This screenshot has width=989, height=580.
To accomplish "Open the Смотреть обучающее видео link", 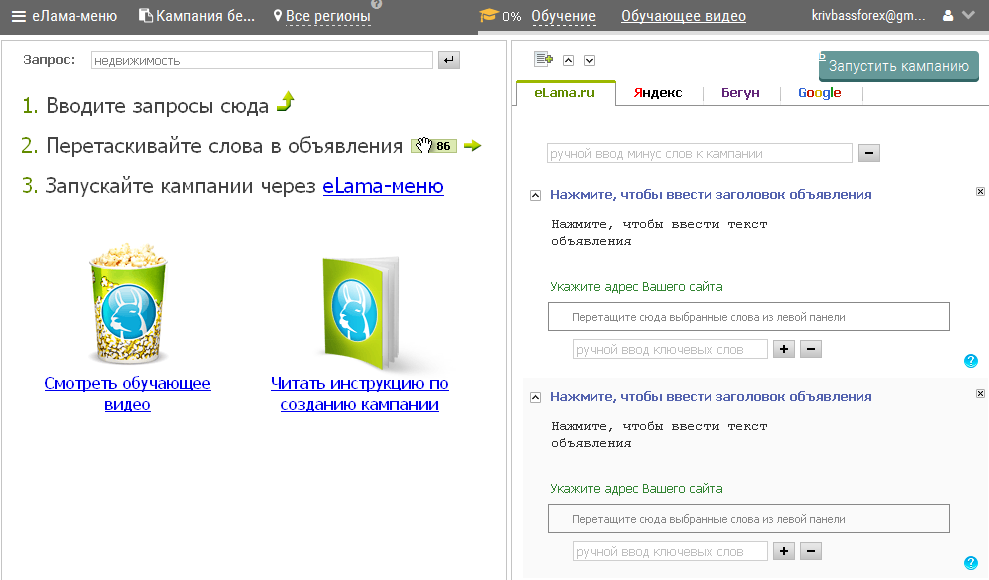I will (x=127, y=392).
